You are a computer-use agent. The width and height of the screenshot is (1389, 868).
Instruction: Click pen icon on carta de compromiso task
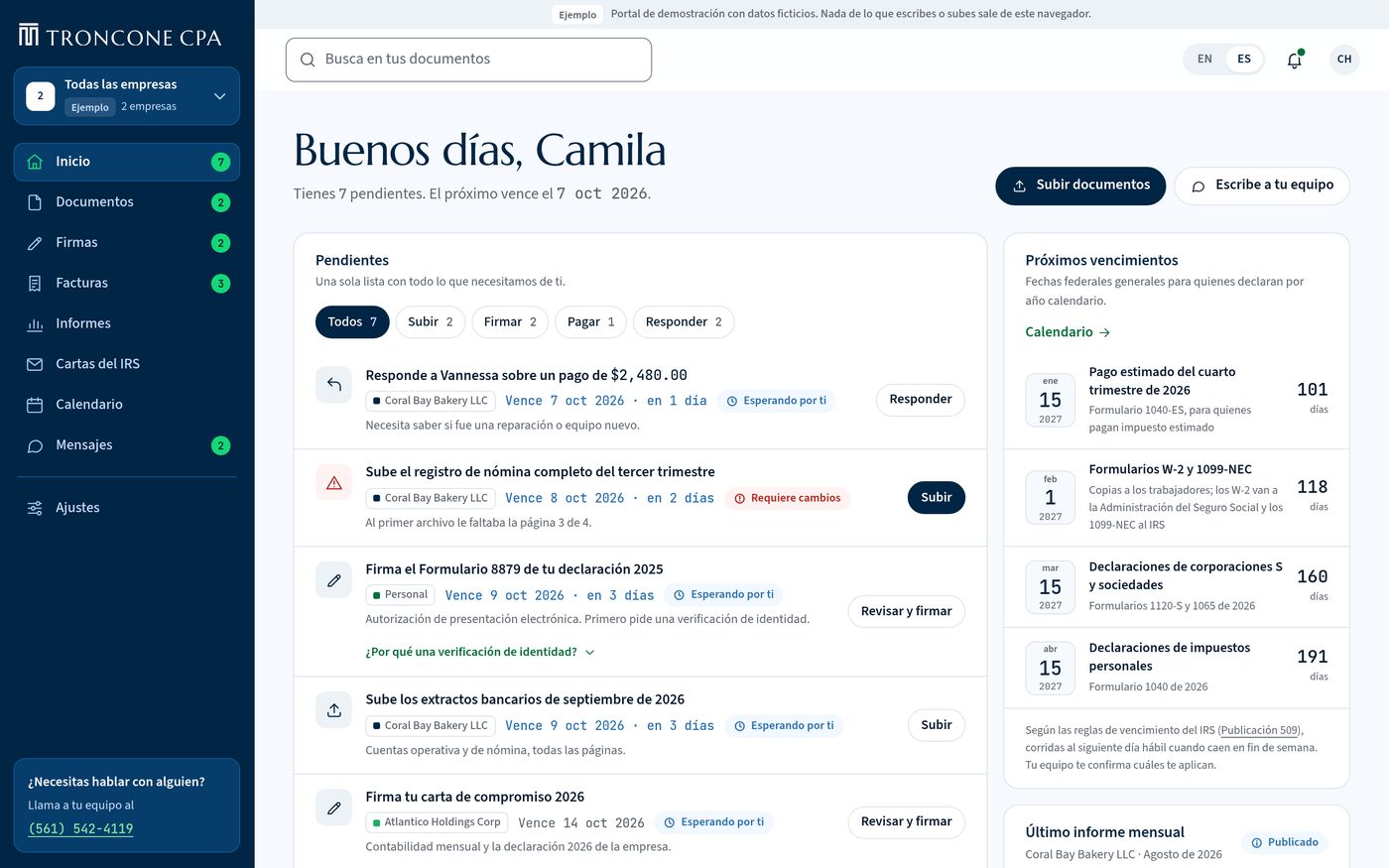[x=333, y=806]
